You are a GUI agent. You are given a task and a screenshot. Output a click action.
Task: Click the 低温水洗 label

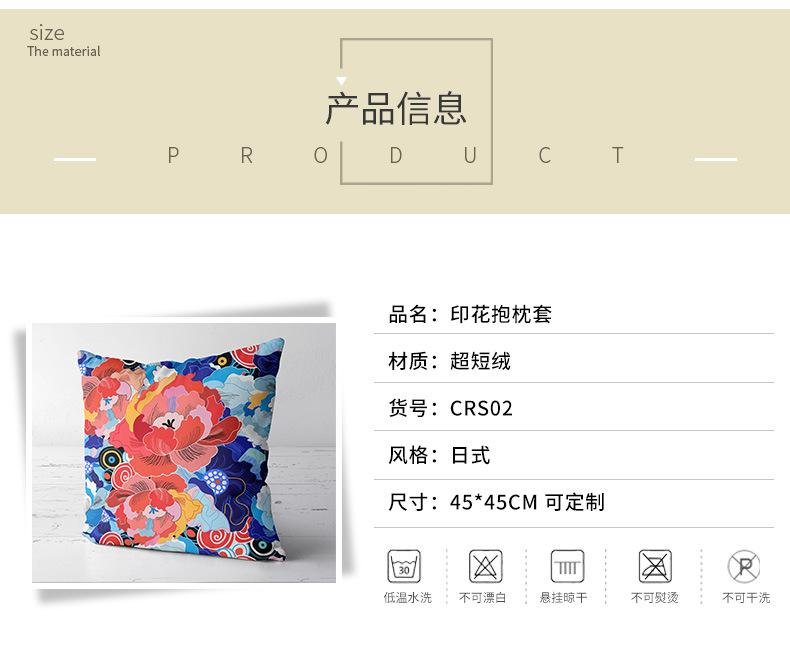pyautogui.click(x=408, y=598)
